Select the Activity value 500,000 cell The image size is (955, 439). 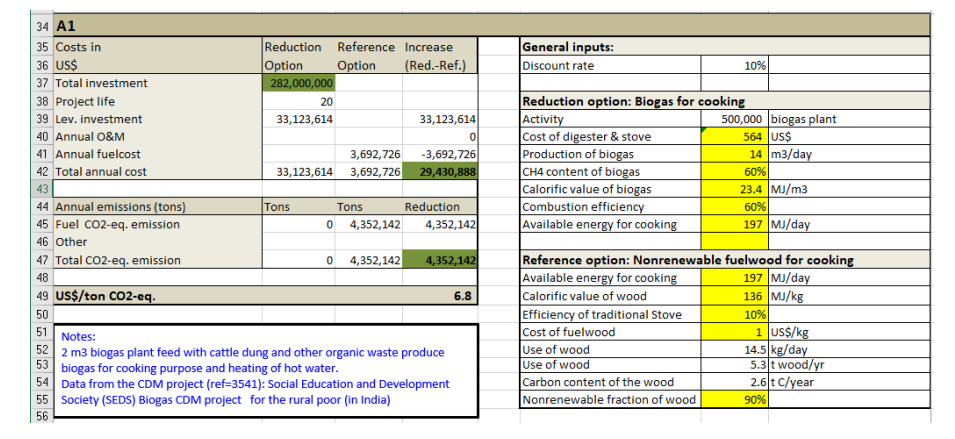[x=735, y=119]
